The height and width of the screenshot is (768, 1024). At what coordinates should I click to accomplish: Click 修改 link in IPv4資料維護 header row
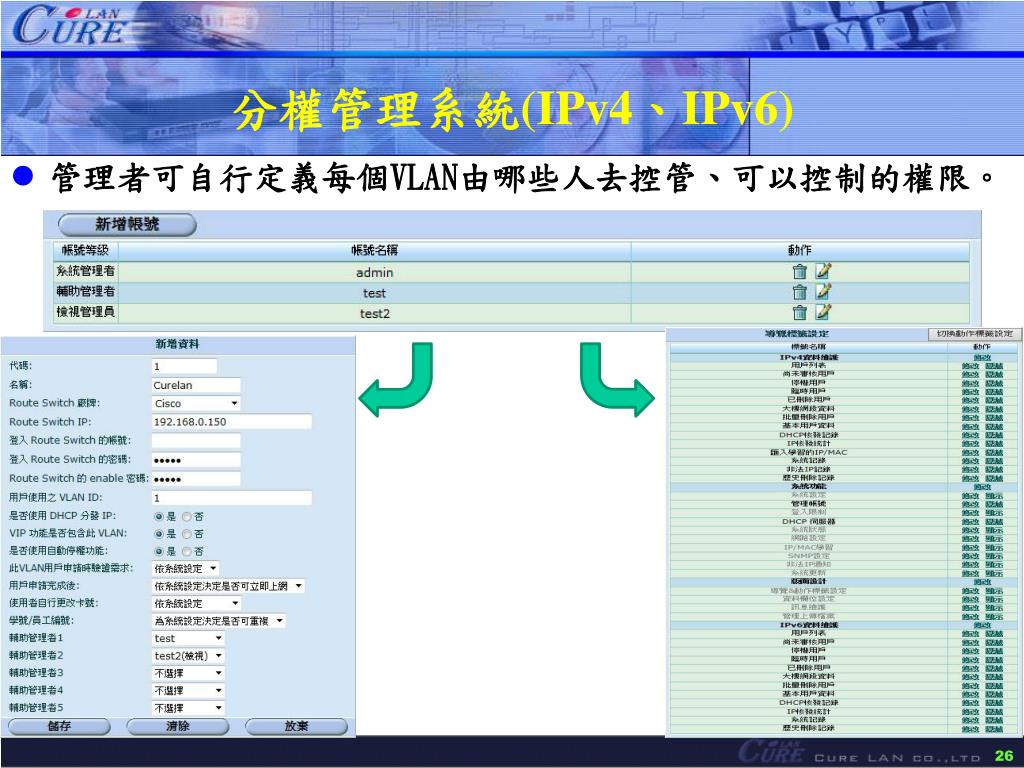tap(982, 357)
